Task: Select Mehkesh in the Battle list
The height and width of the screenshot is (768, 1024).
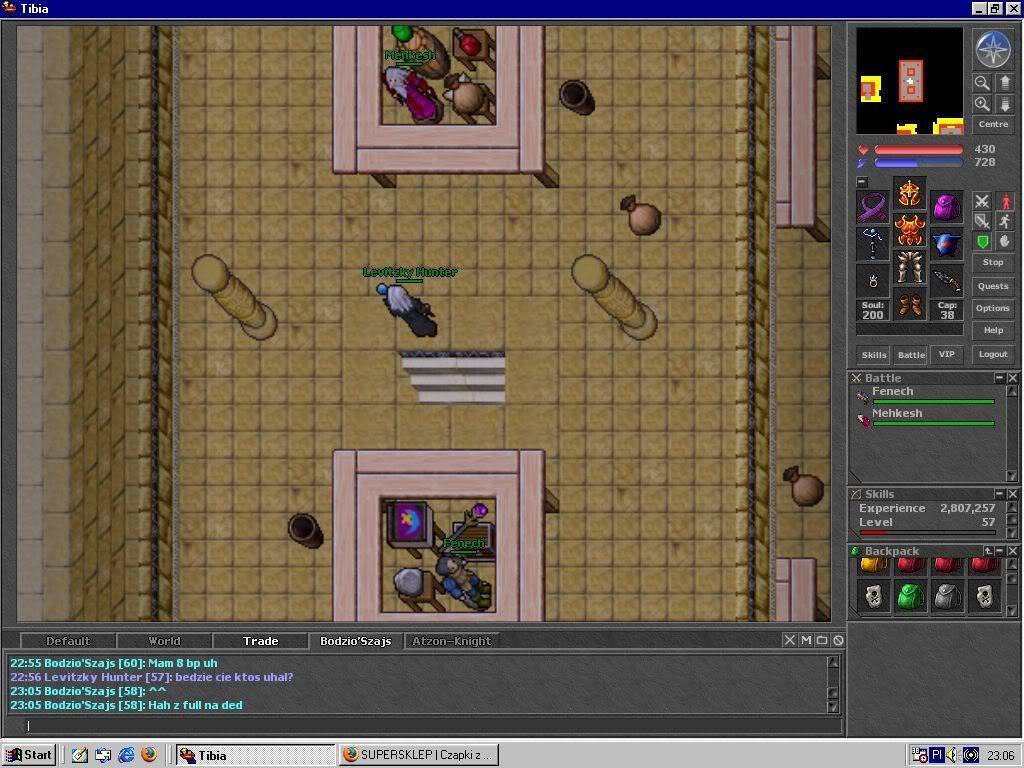Action: coord(927,417)
